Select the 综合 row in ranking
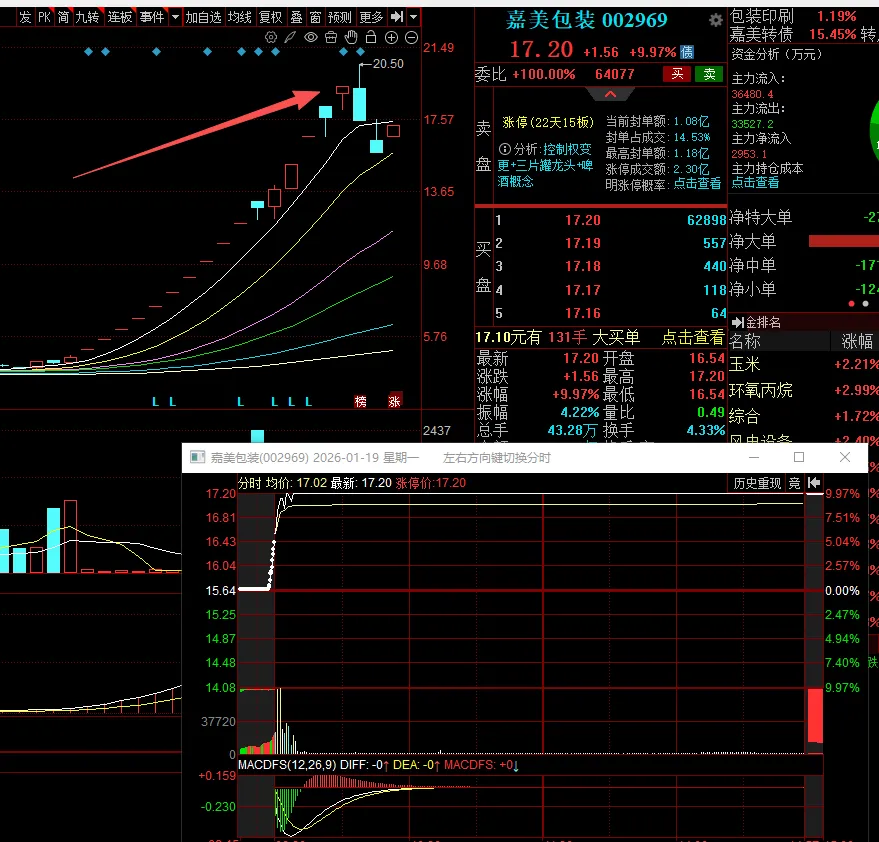Screen dimensions: 879x842 [803, 416]
